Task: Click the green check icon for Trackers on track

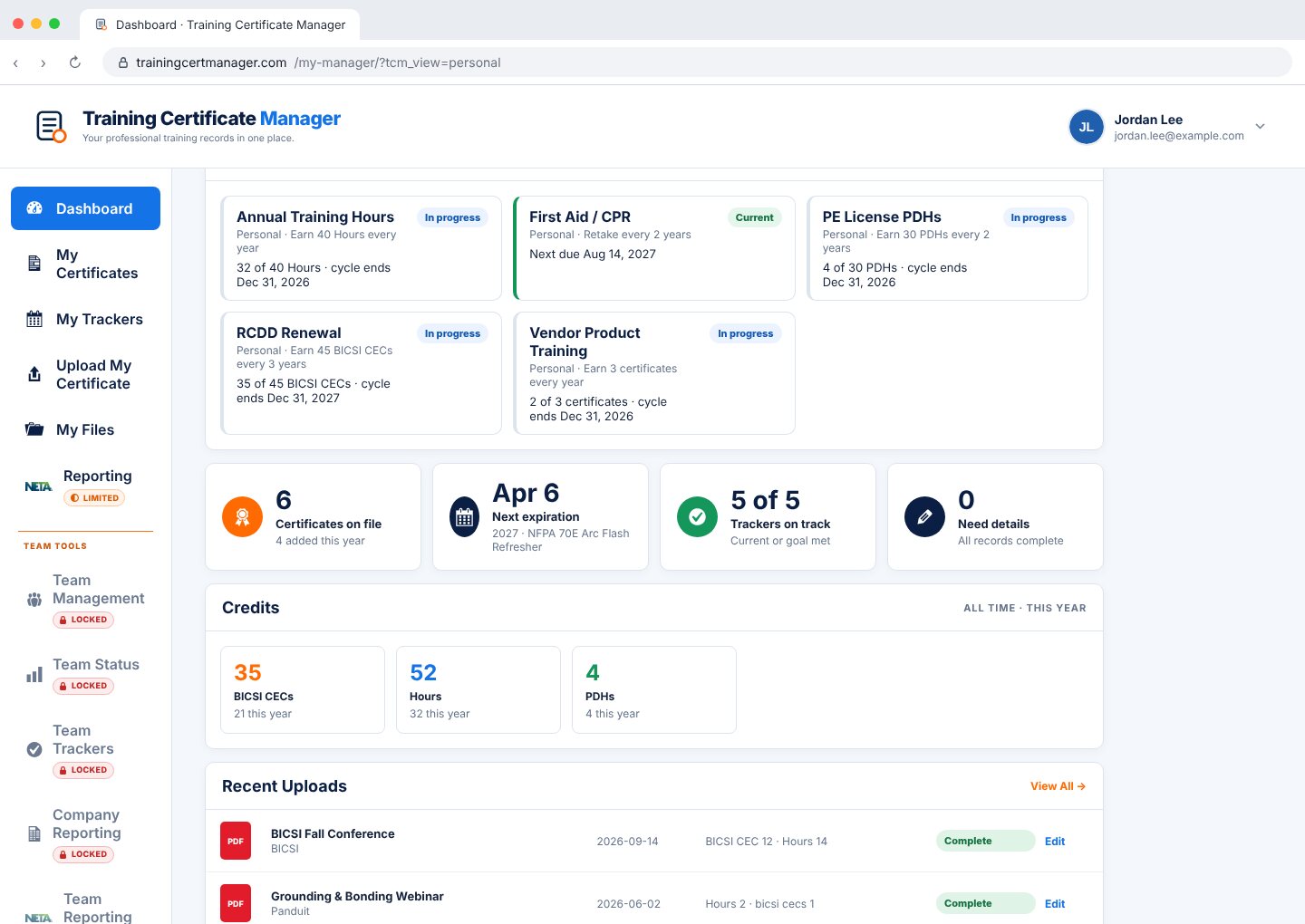Action: [697, 517]
